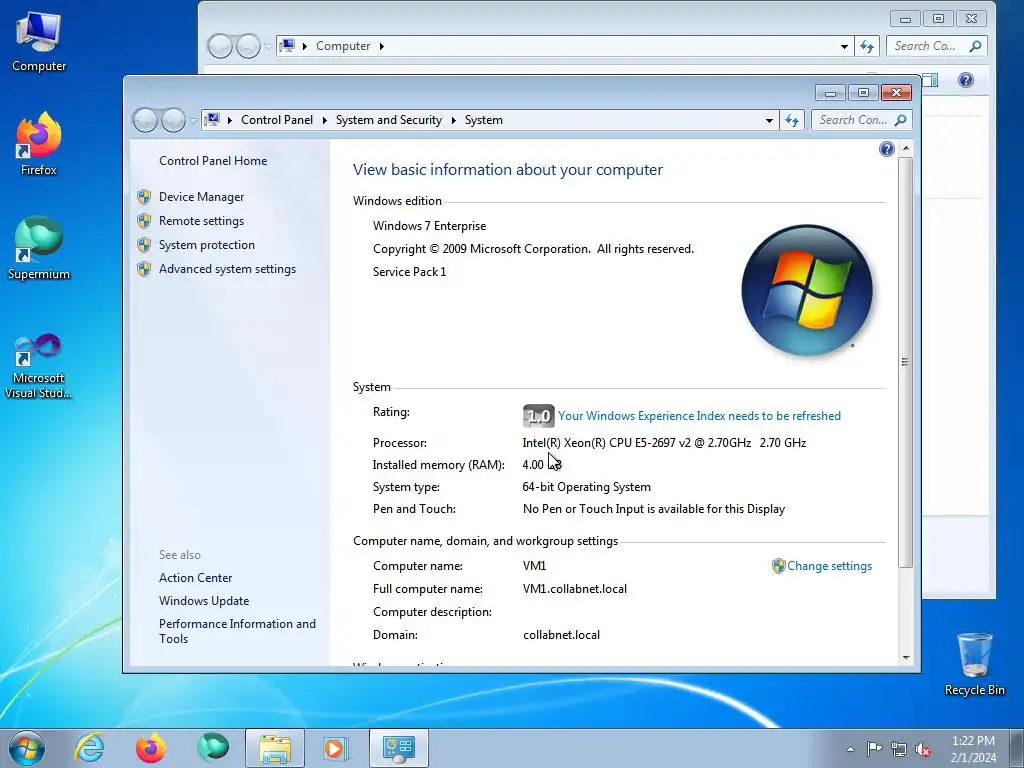The width and height of the screenshot is (1024, 768).
Task: Open Windows Update under See also
Action: tap(204, 601)
